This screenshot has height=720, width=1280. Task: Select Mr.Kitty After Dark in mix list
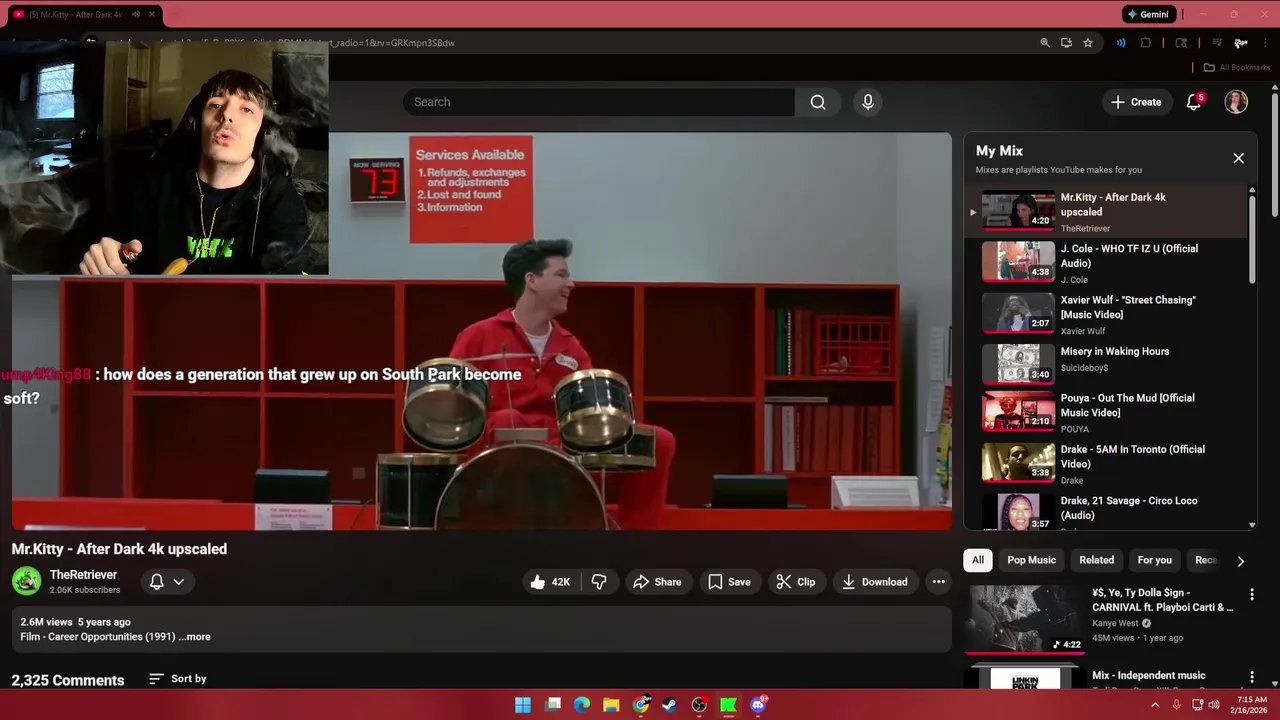pyautogui.click(x=1107, y=212)
